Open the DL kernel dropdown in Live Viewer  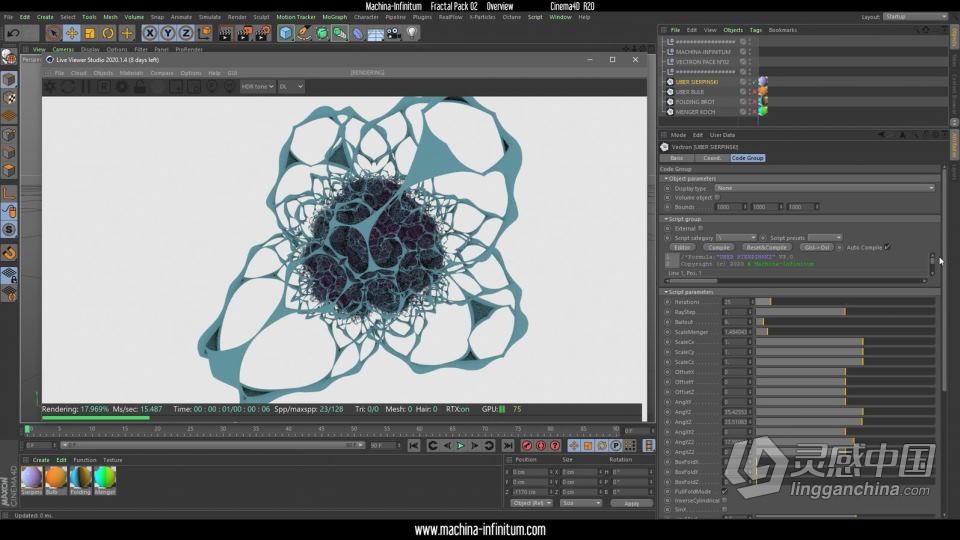point(291,87)
